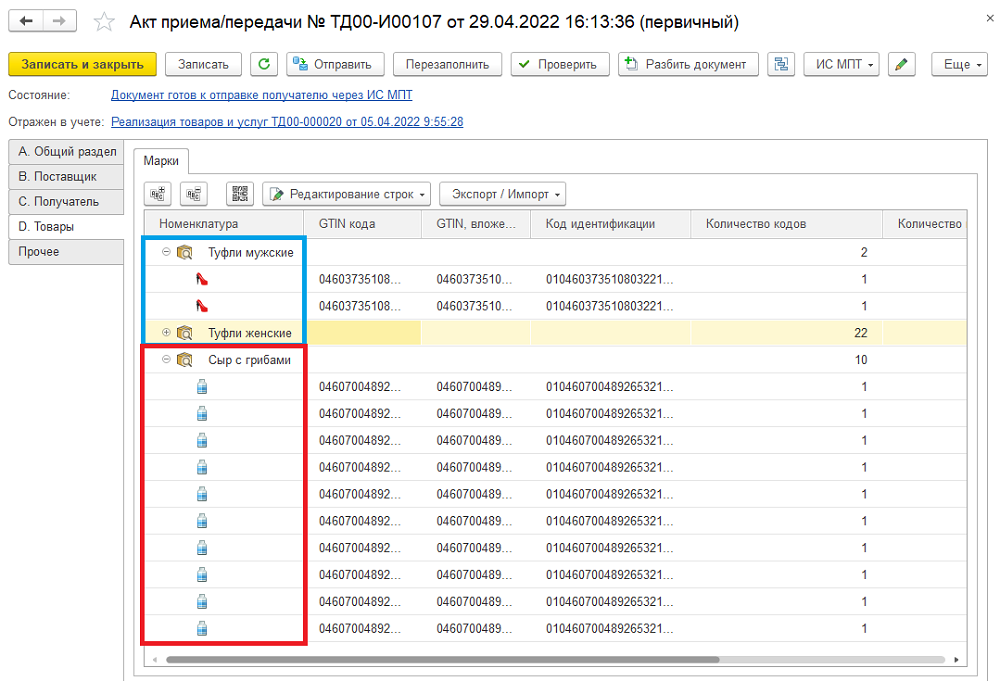Screen dimensions: 1000x681
Task: Switch to C. Получатель section
Action: (x=66, y=201)
